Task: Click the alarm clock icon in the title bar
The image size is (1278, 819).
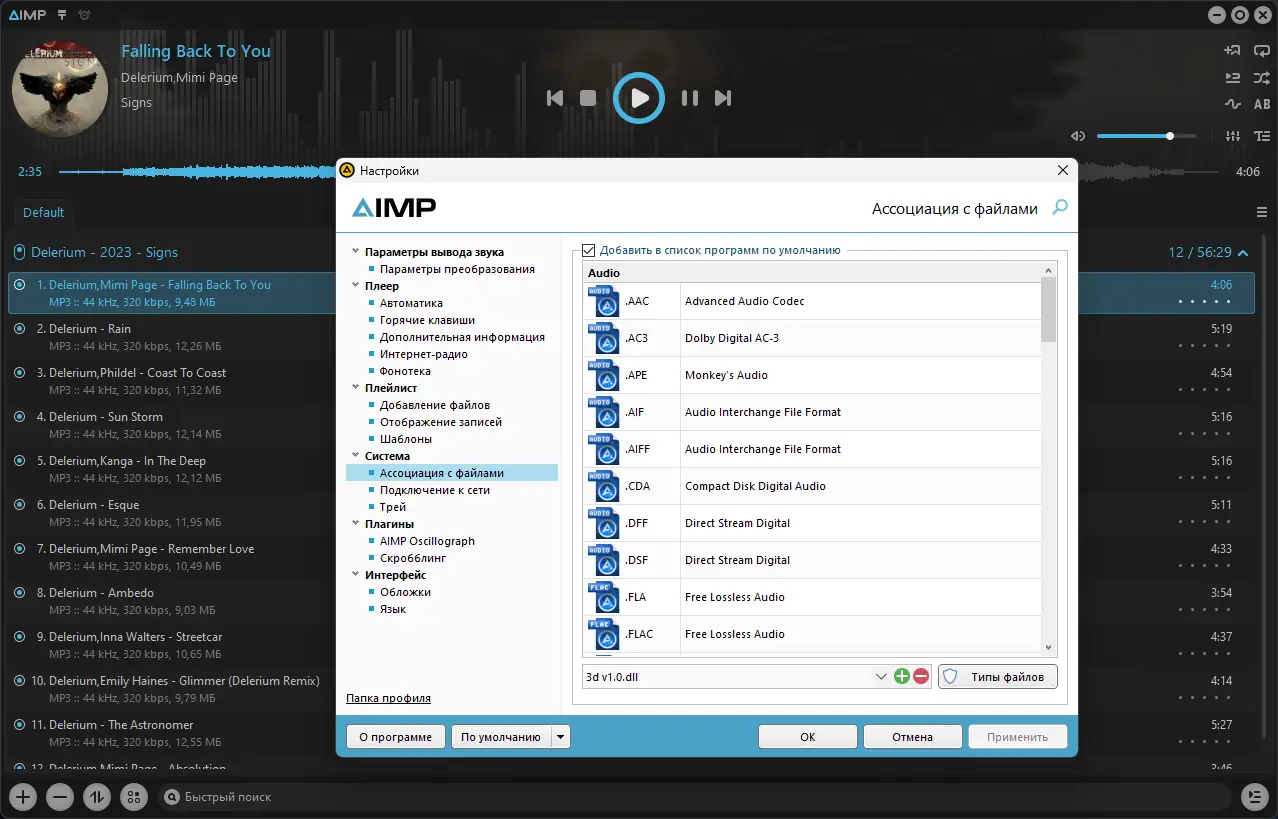Action: pos(84,15)
